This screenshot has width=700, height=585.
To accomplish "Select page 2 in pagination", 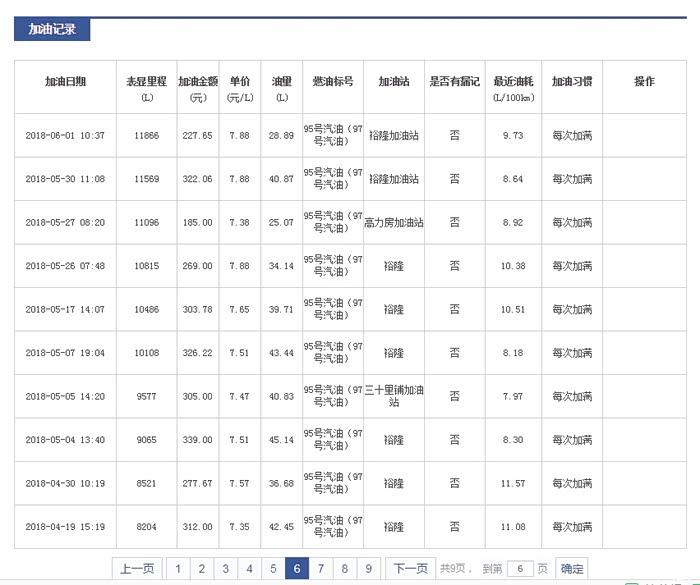I will coord(202,569).
